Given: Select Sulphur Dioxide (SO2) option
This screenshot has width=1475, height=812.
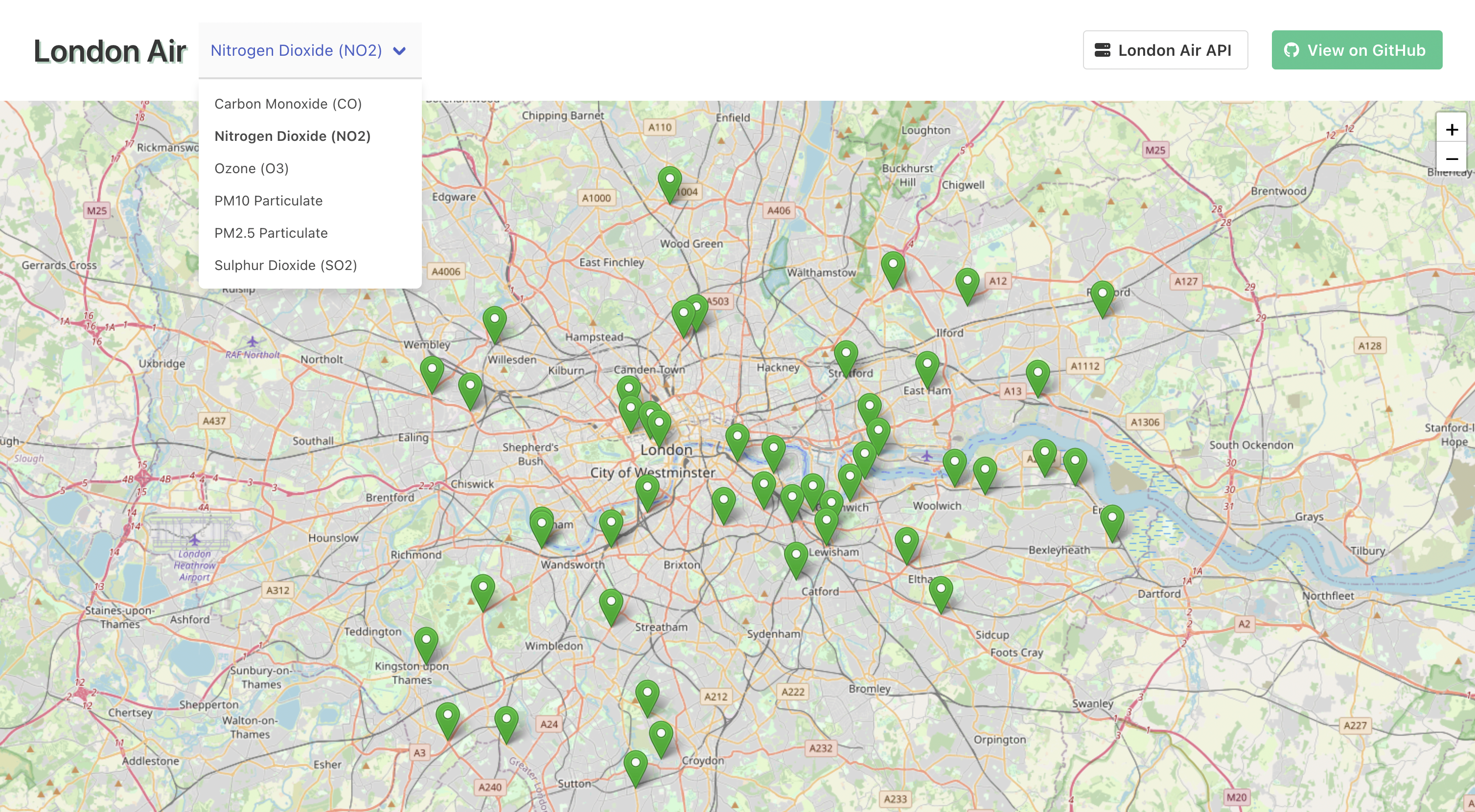Looking at the screenshot, I should [x=286, y=265].
